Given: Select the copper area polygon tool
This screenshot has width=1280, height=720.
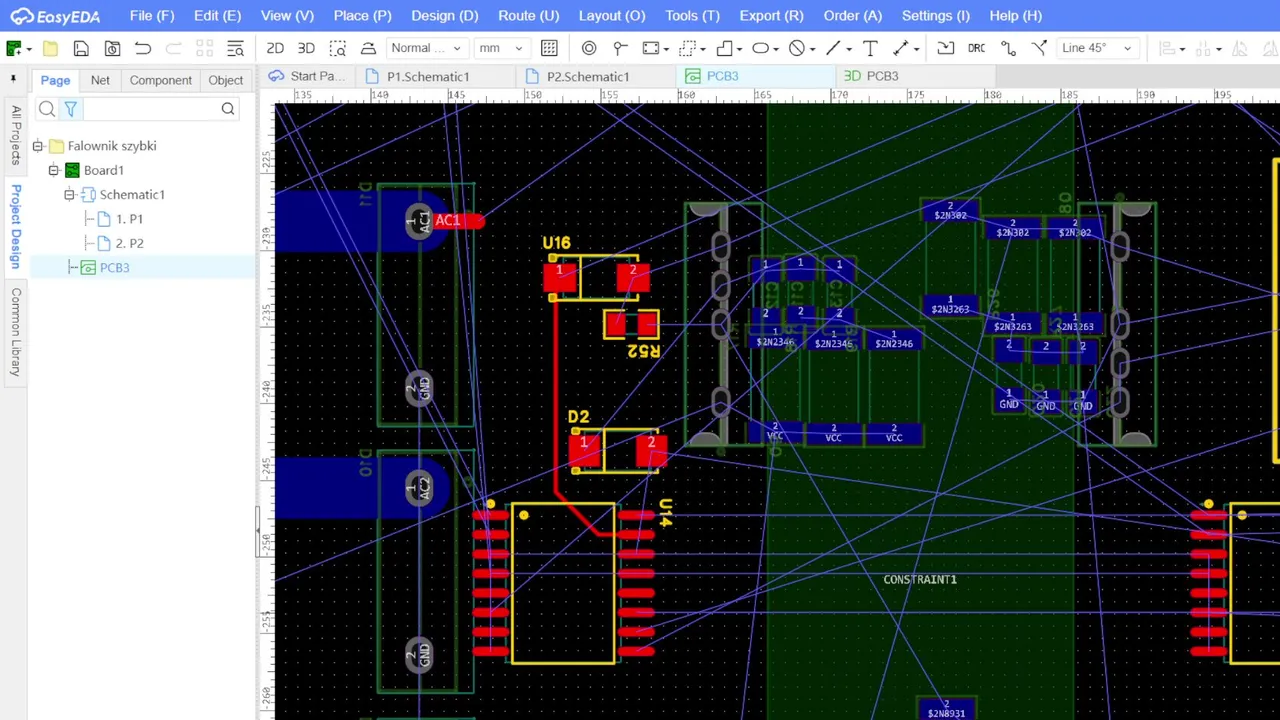Looking at the screenshot, I should pos(724,48).
